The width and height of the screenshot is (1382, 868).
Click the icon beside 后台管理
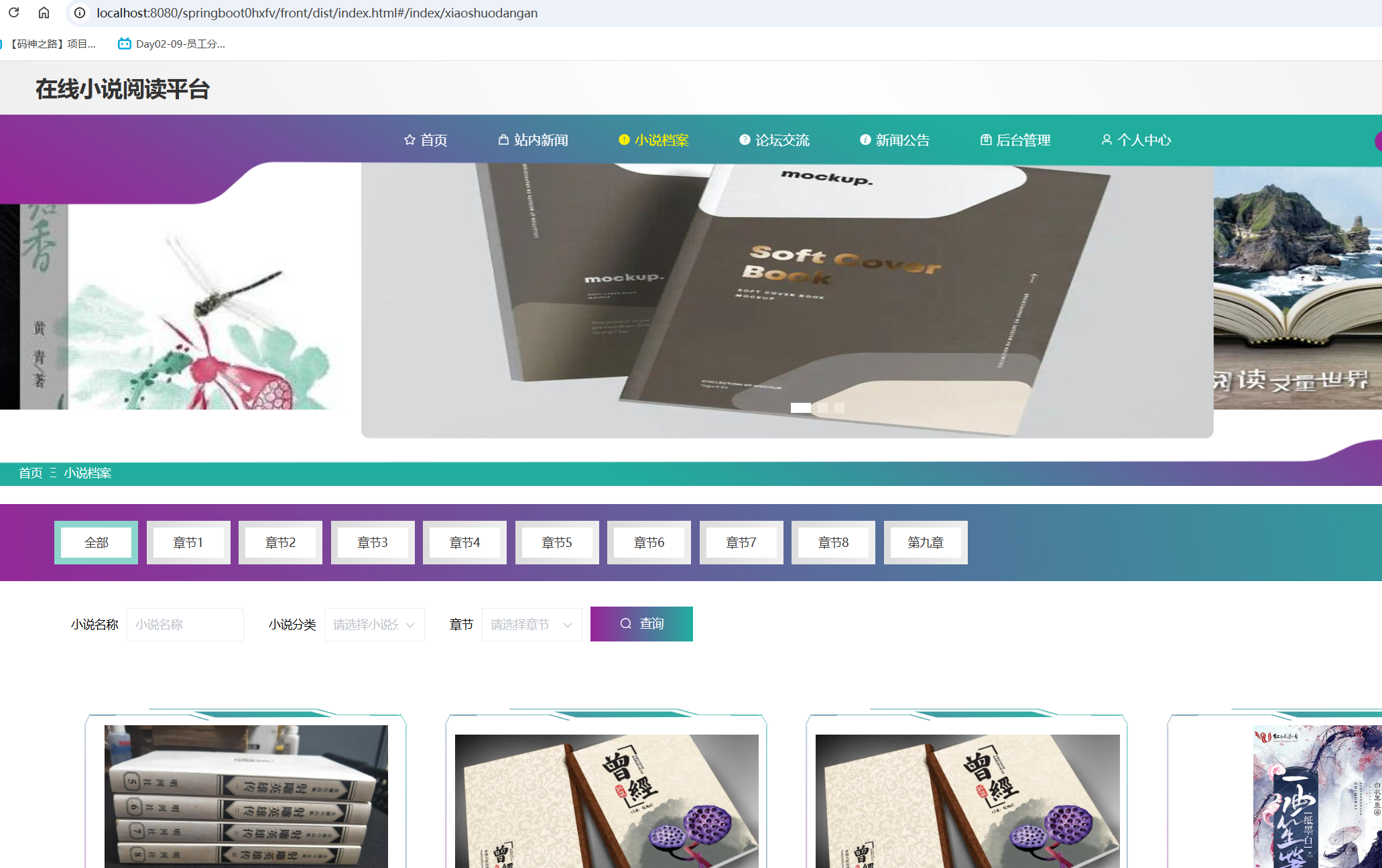[986, 139]
